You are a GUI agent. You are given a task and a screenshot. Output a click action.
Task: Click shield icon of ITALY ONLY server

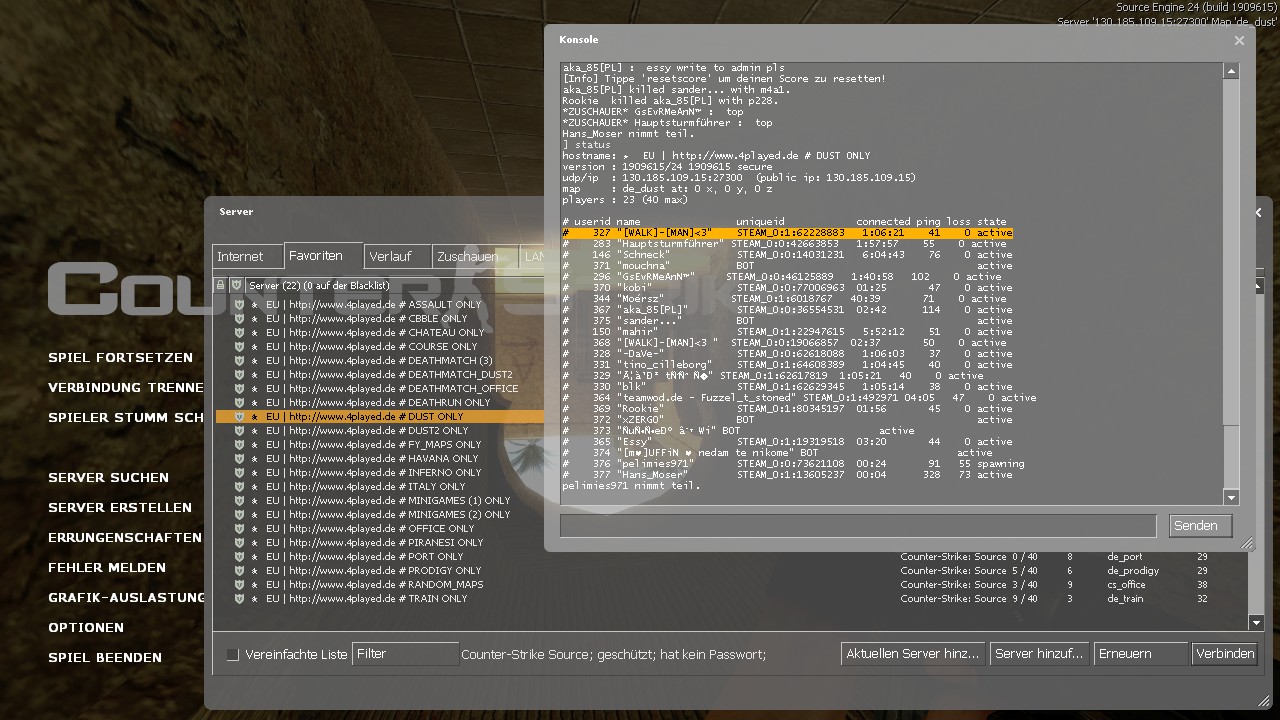[x=239, y=487]
